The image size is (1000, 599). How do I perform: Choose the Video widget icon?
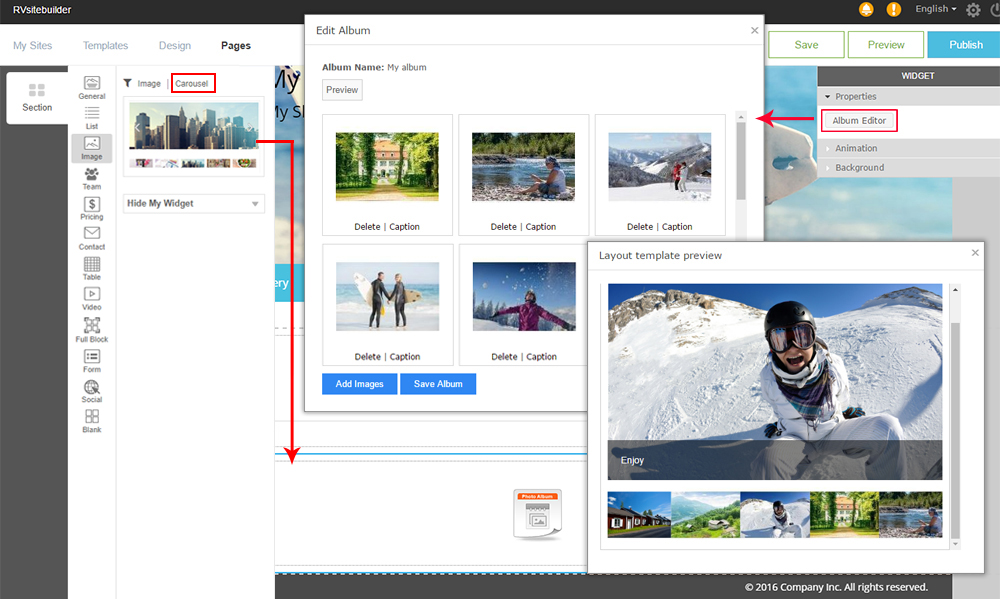tap(91, 298)
